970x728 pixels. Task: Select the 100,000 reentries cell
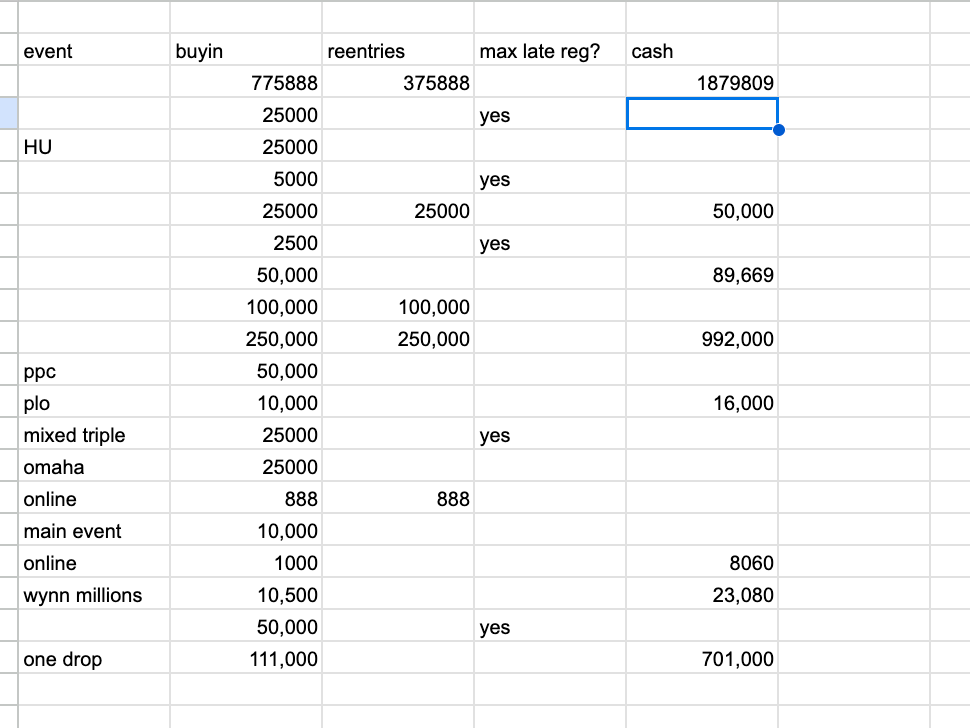[x=398, y=306]
